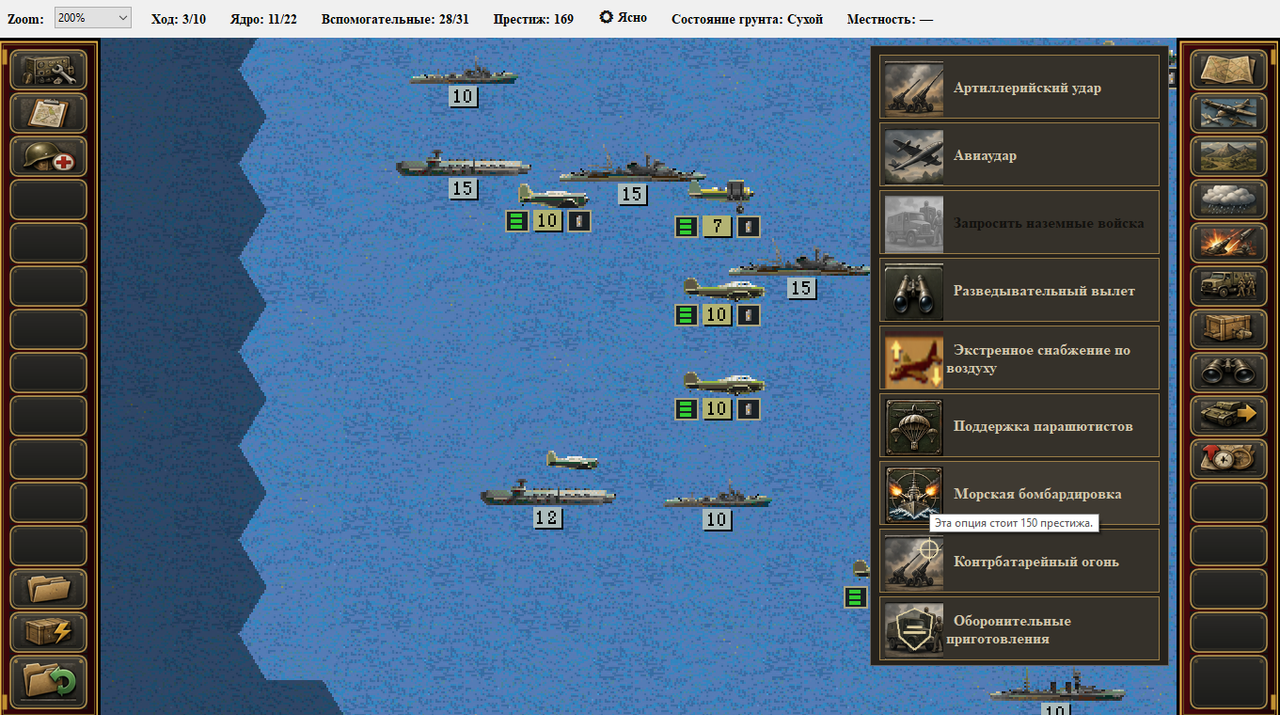Select Поддержка парашютистов option
The image size is (1280, 715).
(x=1019, y=426)
